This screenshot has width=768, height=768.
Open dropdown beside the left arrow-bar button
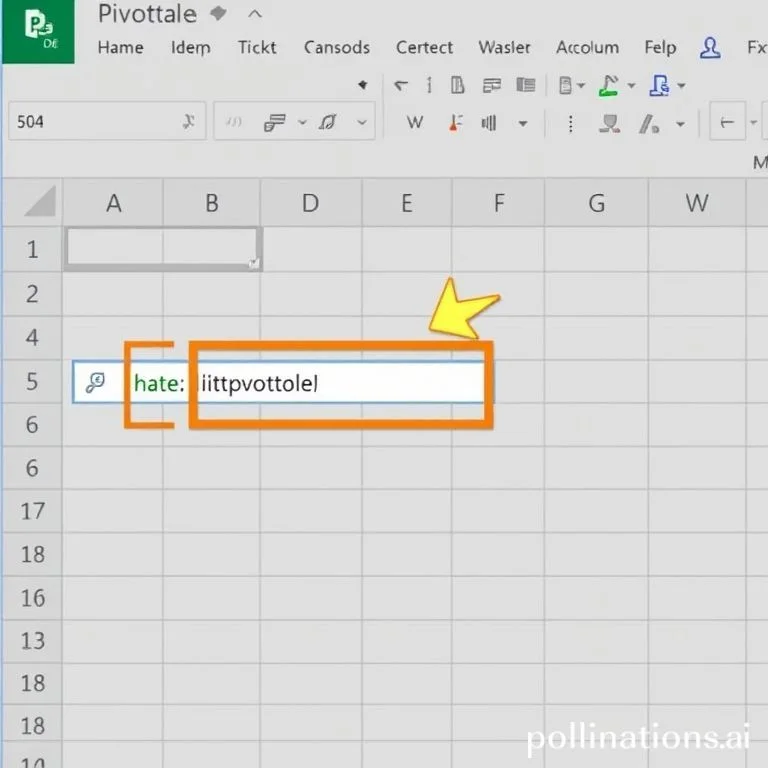point(754,122)
